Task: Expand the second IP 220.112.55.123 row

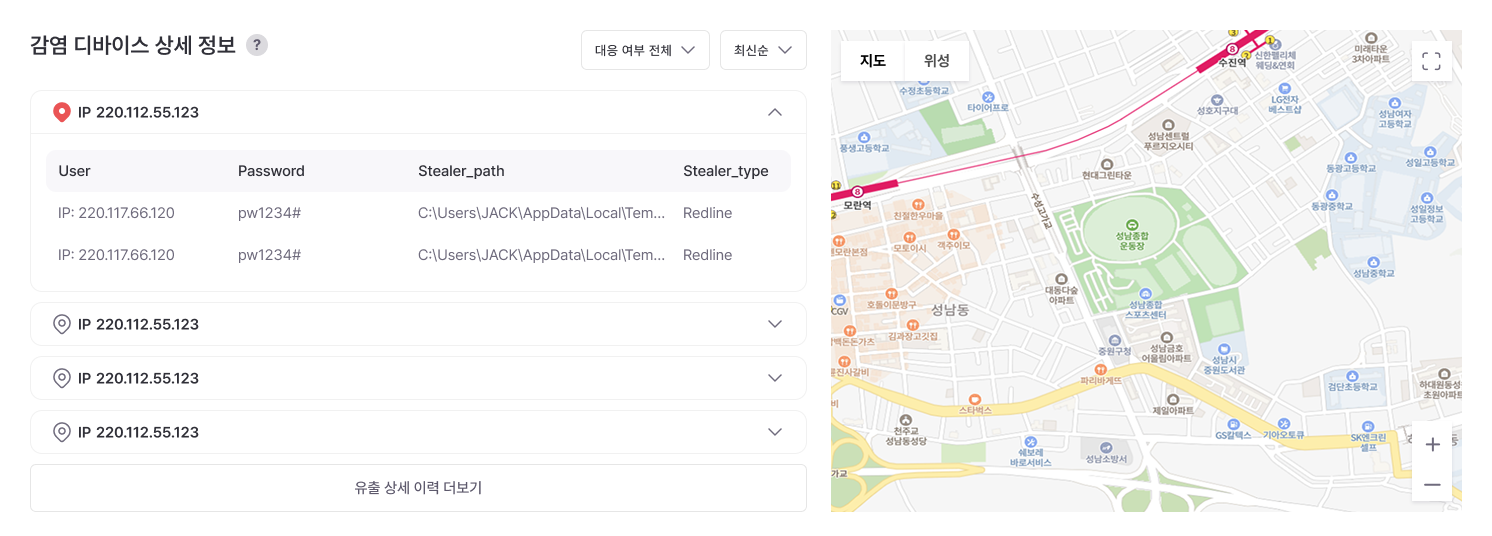Action: point(774,324)
